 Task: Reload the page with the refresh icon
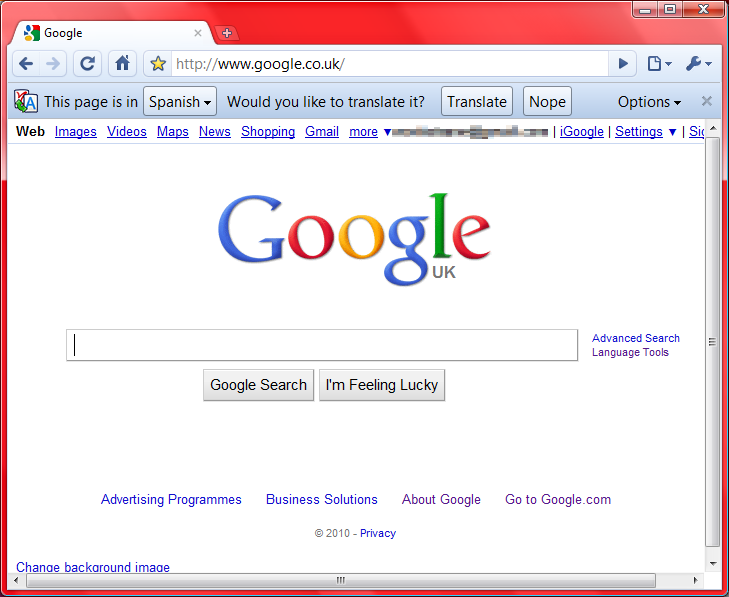[87, 63]
